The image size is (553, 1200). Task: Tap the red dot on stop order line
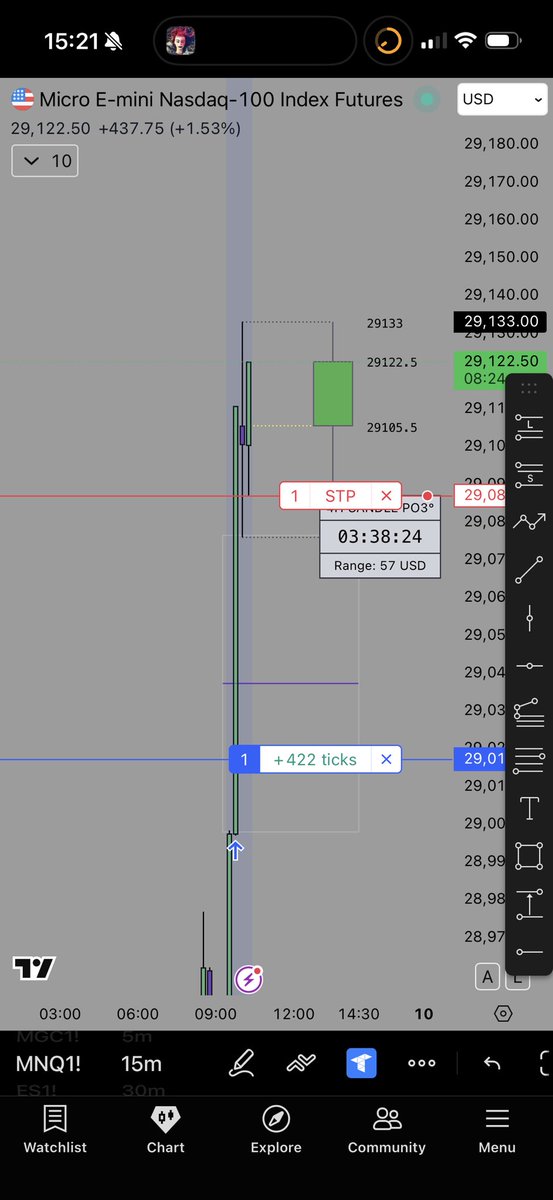428,496
